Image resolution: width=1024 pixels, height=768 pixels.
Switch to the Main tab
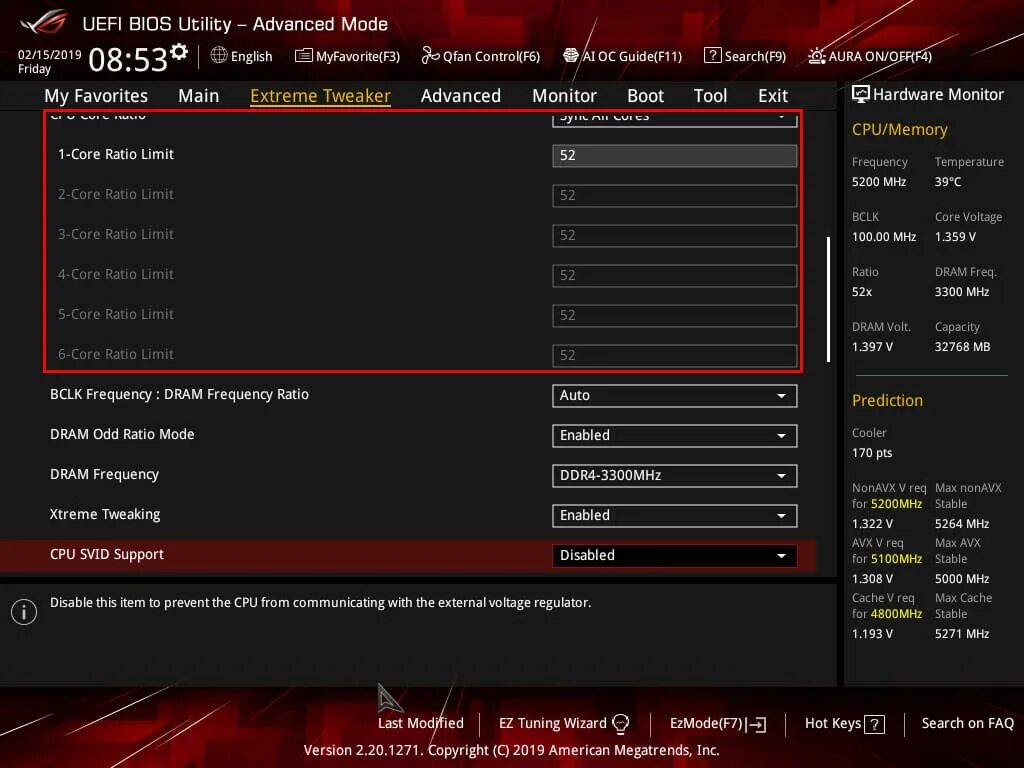click(199, 96)
